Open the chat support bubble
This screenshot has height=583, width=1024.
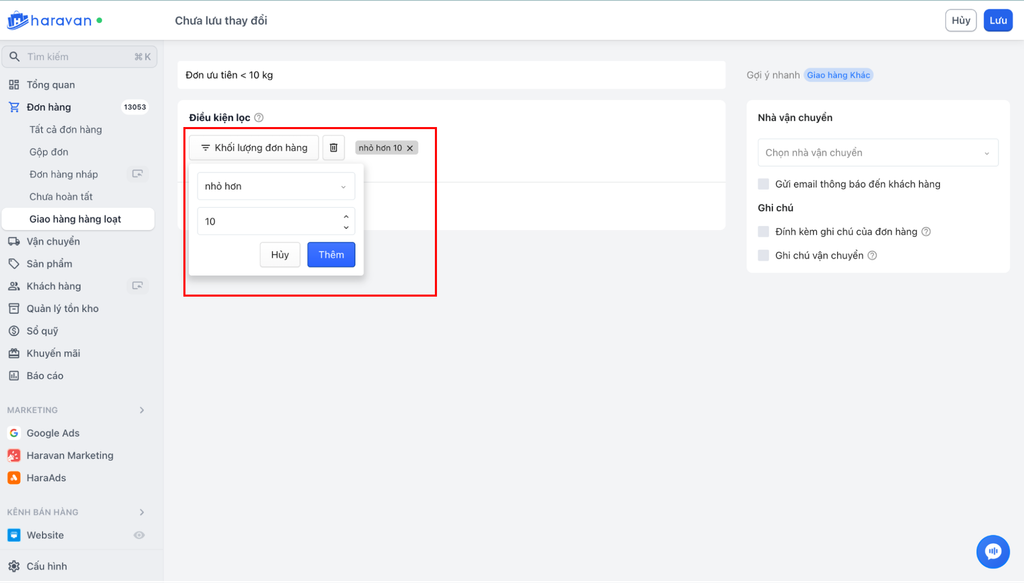tap(993, 551)
